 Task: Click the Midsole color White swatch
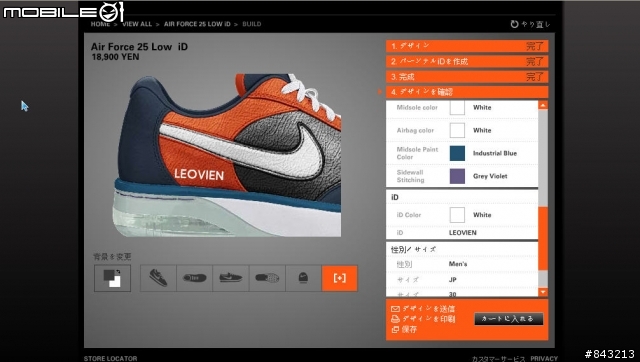click(x=457, y=108)
